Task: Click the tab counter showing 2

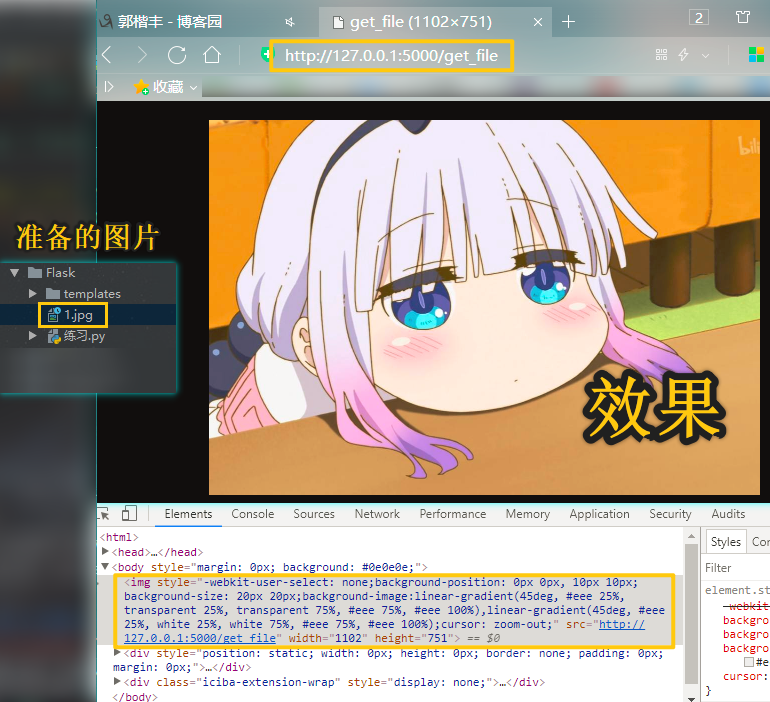Action: click(x=698, y=18)
